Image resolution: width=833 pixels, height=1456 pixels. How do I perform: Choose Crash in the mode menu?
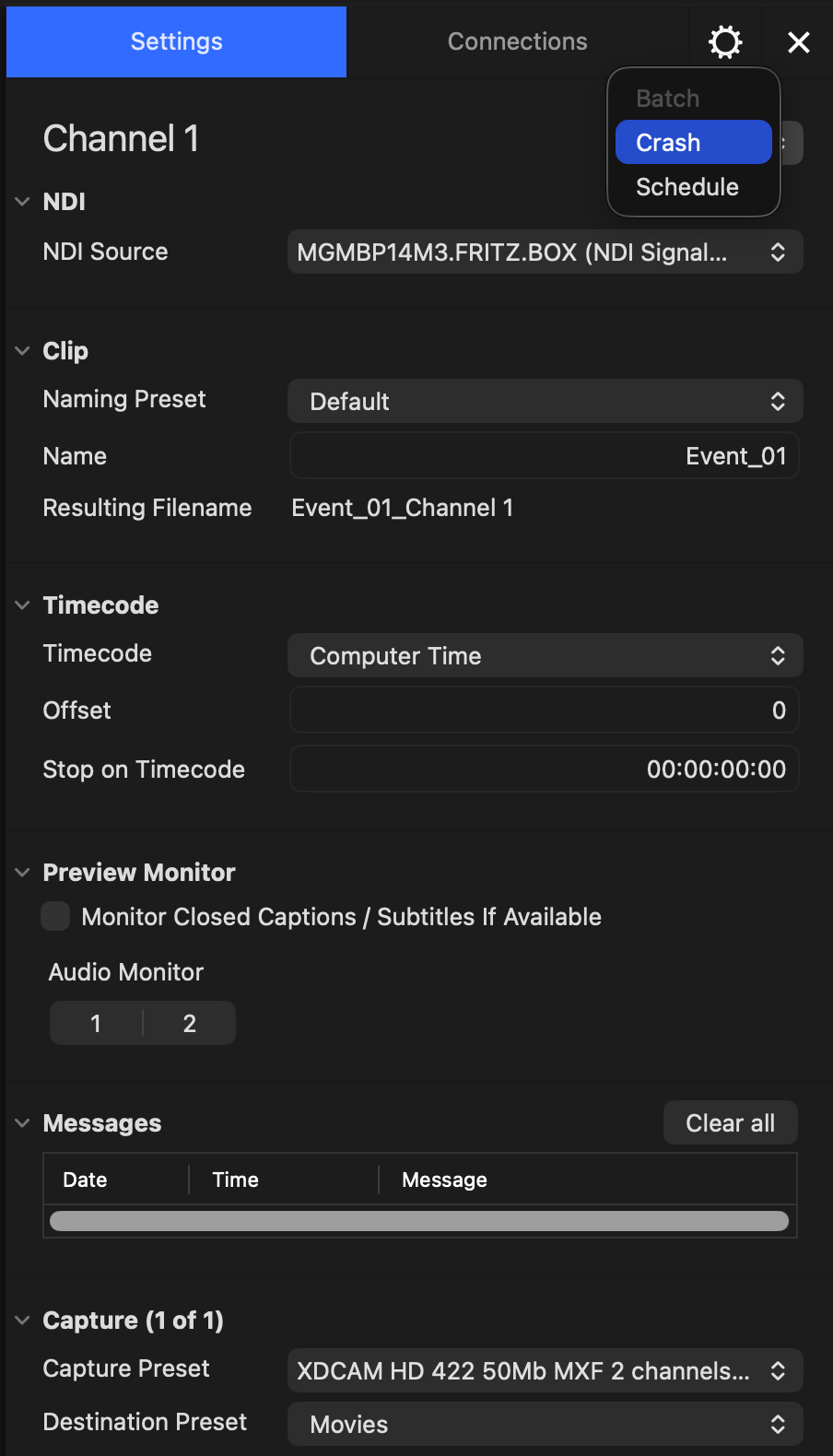tap(693, 143)
